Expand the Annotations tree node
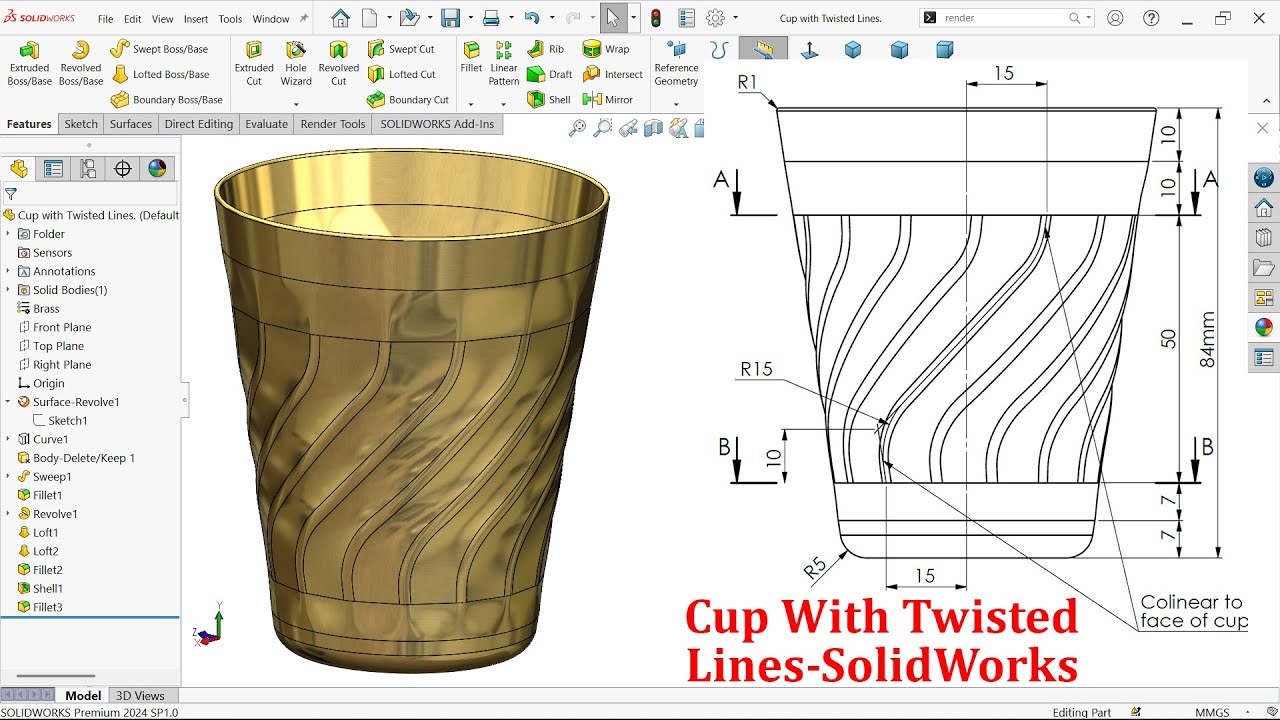Viewport: 1280px width, 720px height. (8, 271)
